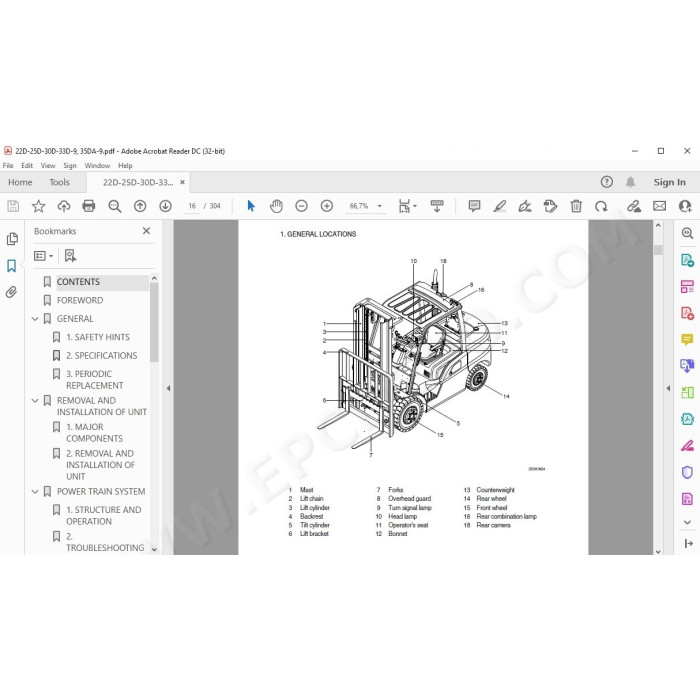Add a sticky note comment

coord(474,206)
